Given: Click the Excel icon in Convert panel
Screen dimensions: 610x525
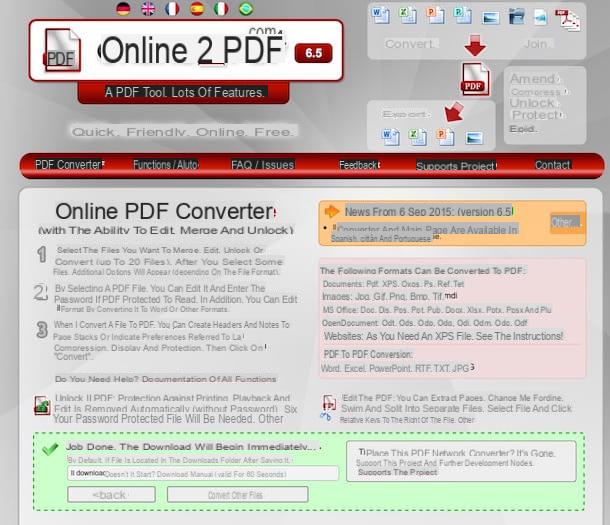Looking at the screenshot, I should point(407,15).
